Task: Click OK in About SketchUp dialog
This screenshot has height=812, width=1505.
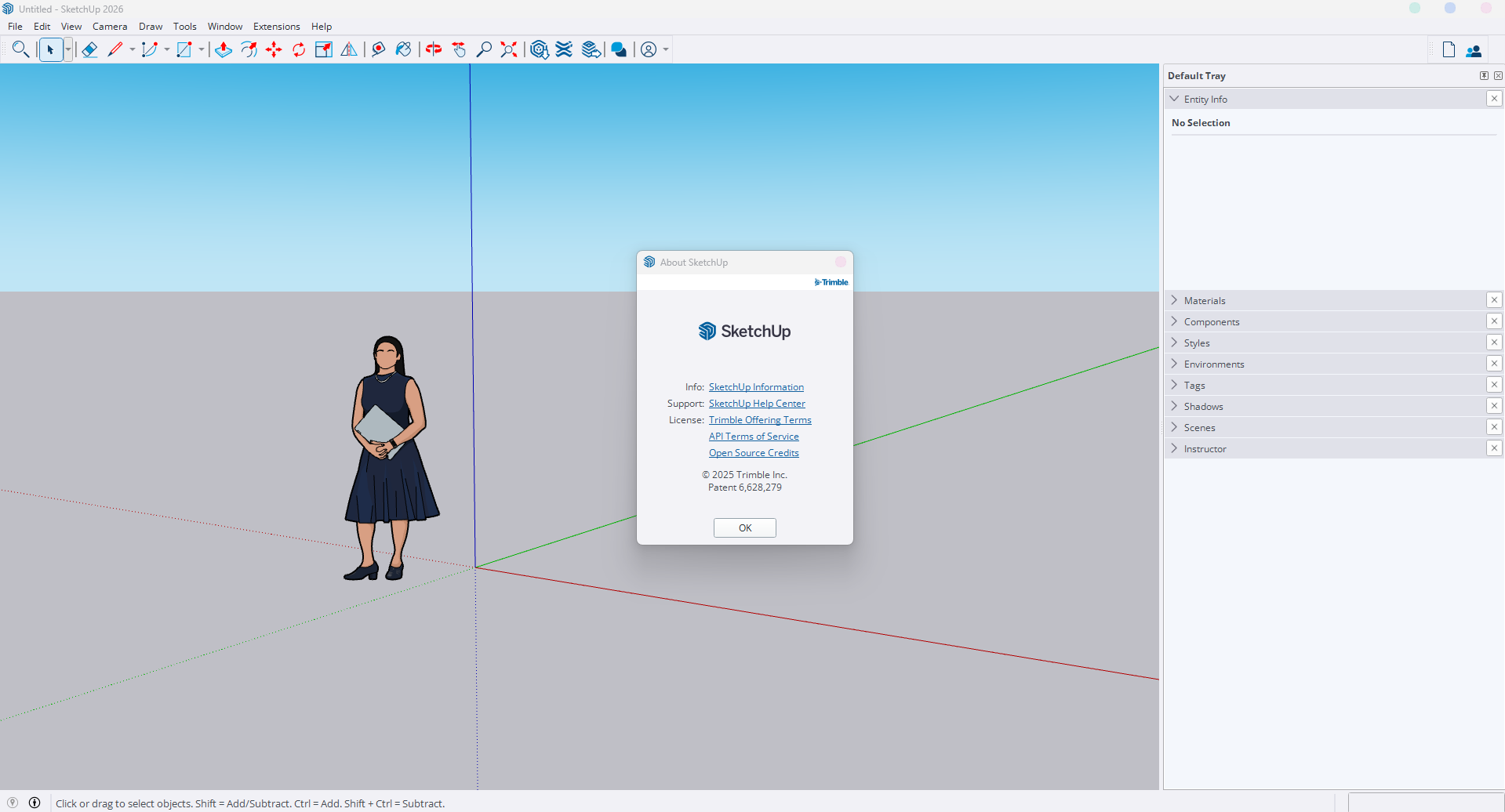Action: (744, 528)
